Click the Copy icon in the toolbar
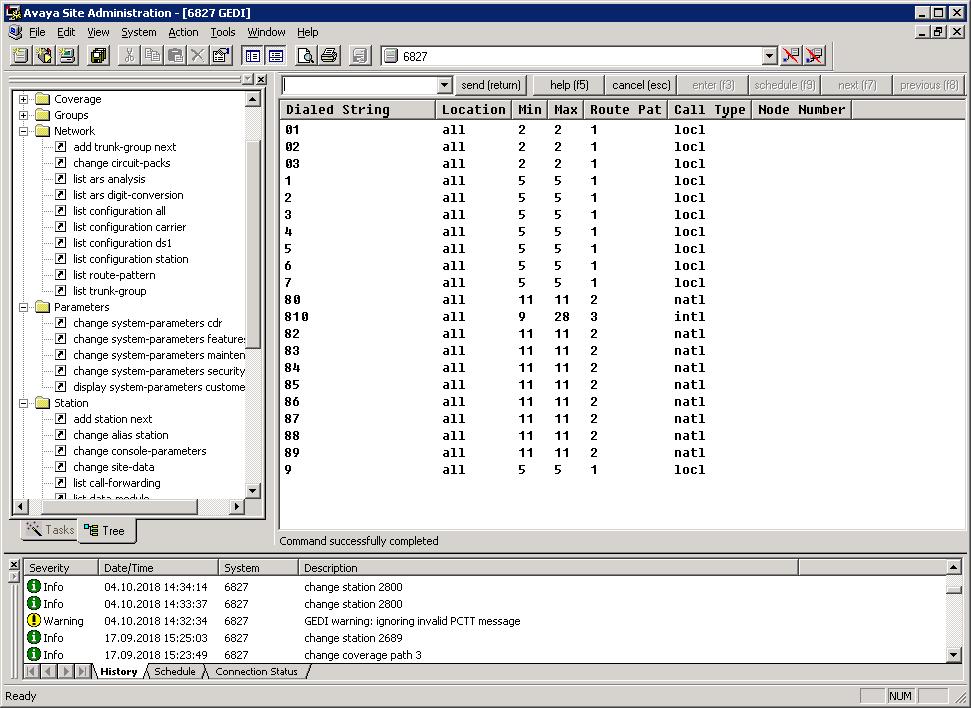Viewport: 971px width, 708px height. coord(152,56)
